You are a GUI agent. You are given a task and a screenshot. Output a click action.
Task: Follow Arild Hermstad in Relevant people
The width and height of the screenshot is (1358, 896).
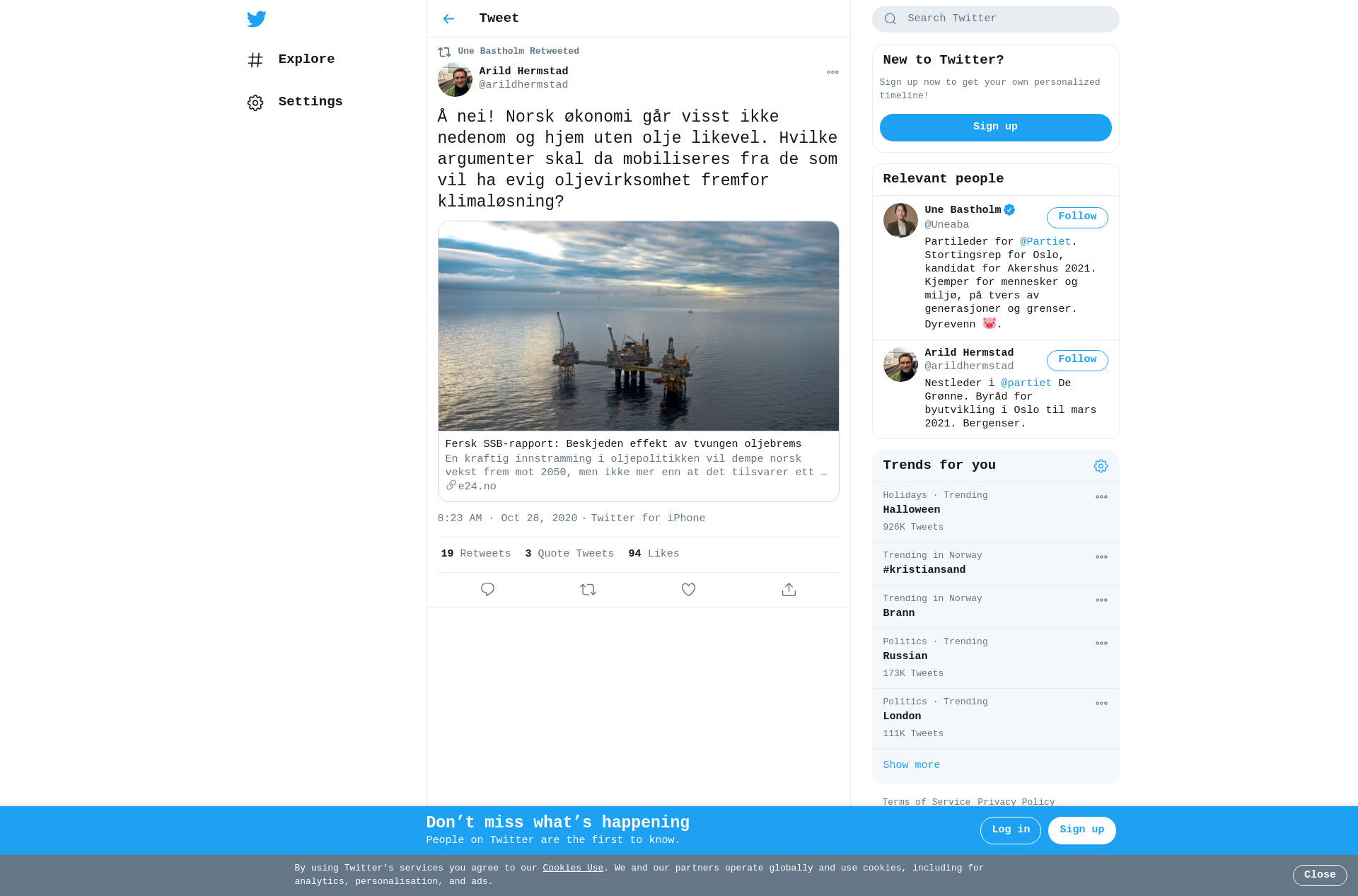tap(1077, 360)
